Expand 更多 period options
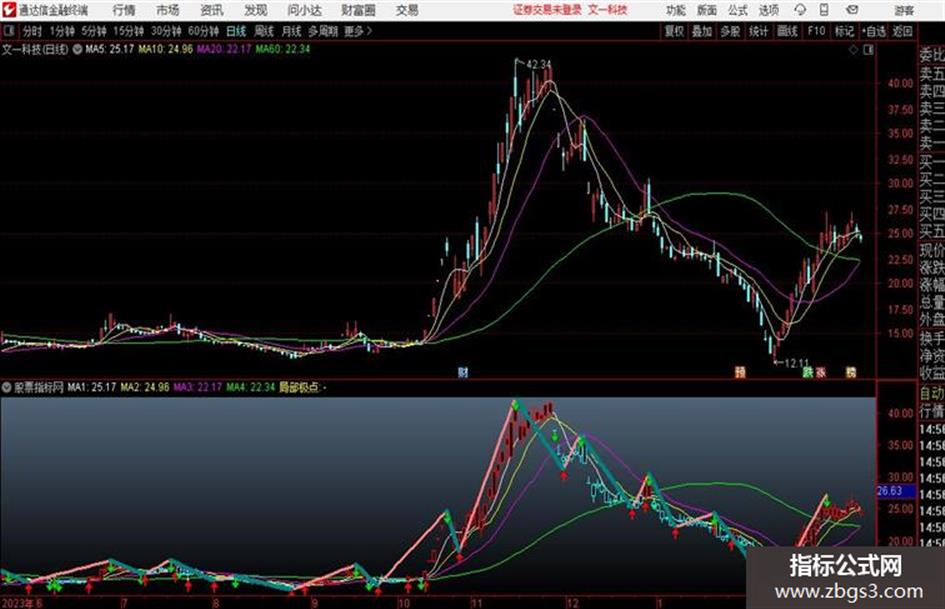 pos(359,31)
